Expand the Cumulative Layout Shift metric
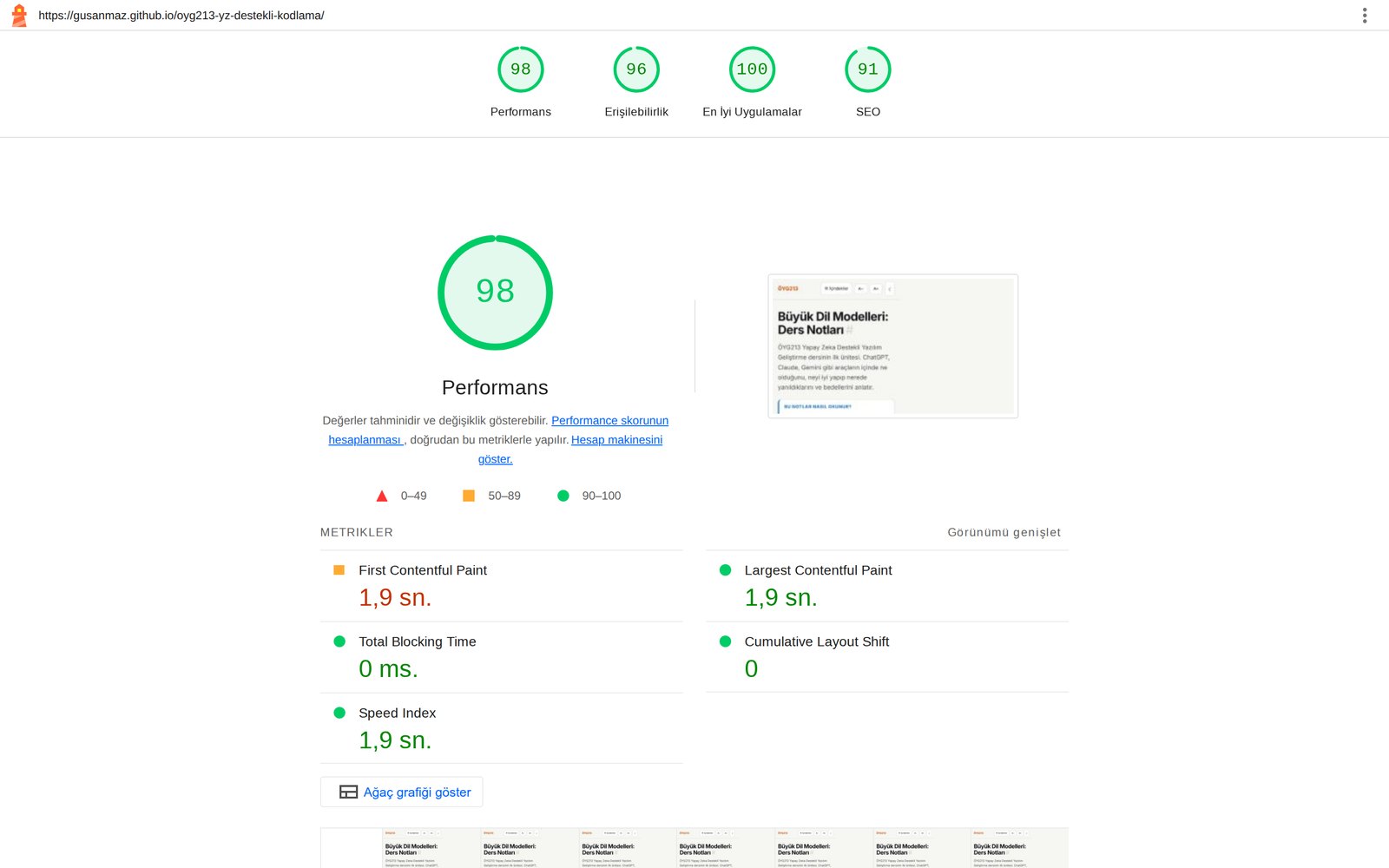This screenshot has width=1389, height=868. click(887, 657)
